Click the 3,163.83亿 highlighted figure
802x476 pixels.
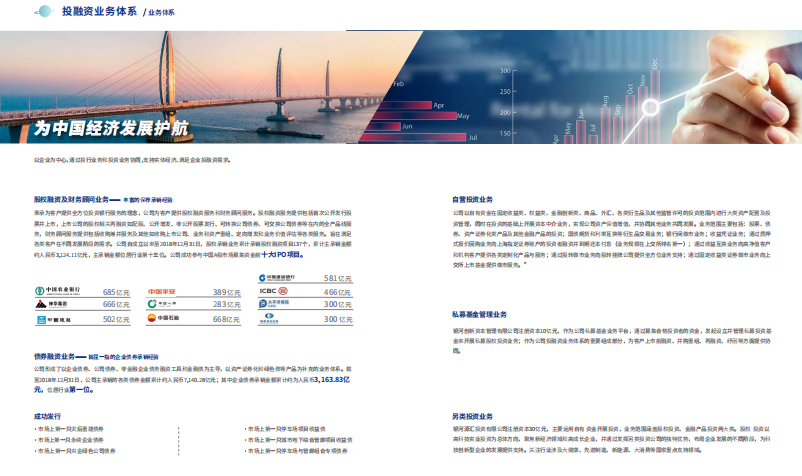332,379
